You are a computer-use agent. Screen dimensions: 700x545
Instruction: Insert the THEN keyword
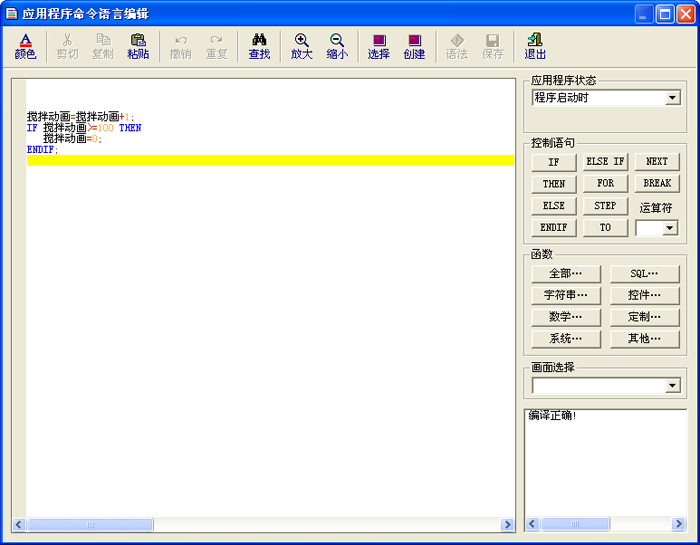pos(554,184)
